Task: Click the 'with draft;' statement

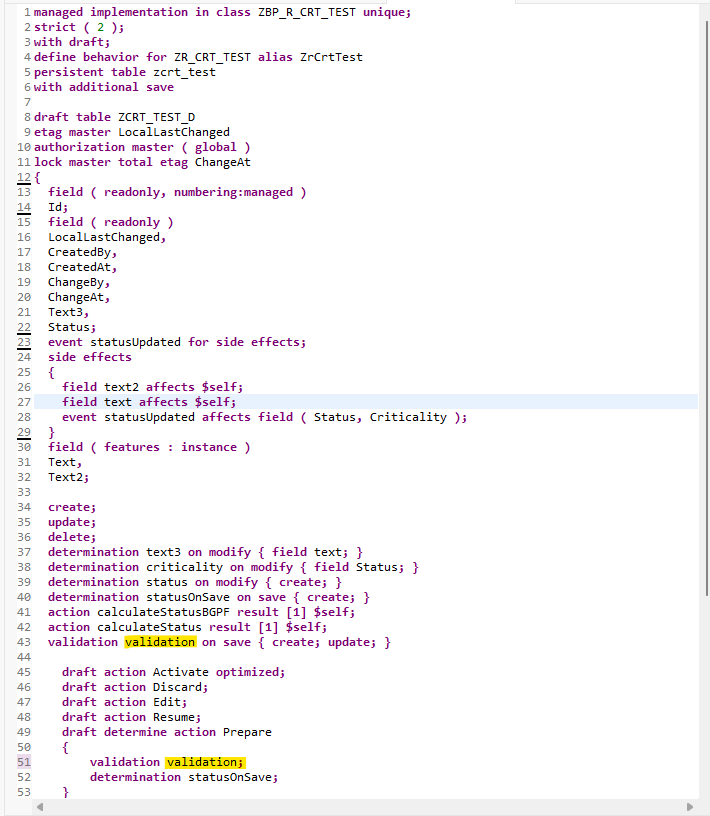Action: [x=72, y=42]
